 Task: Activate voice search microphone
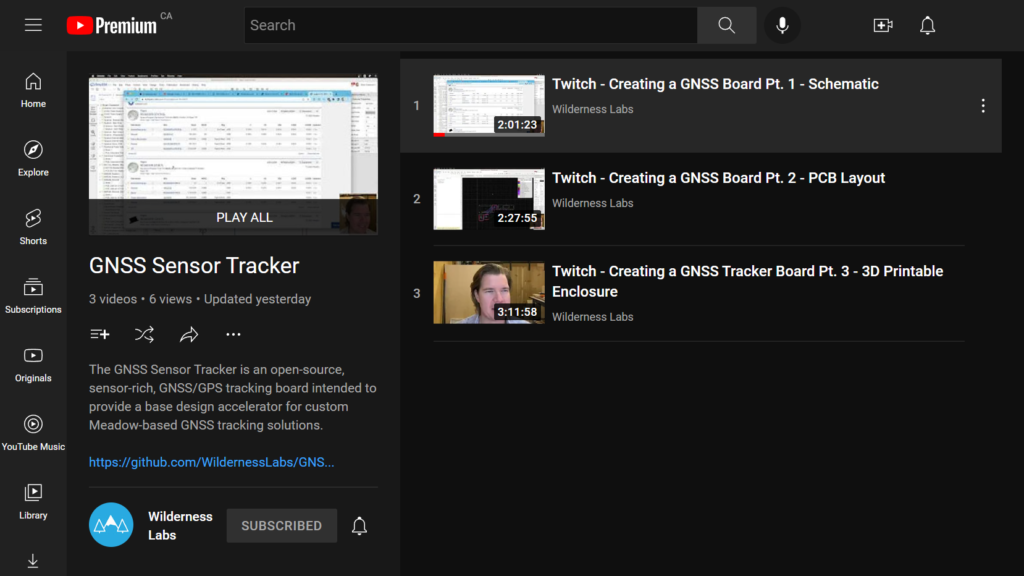point(782,25)
